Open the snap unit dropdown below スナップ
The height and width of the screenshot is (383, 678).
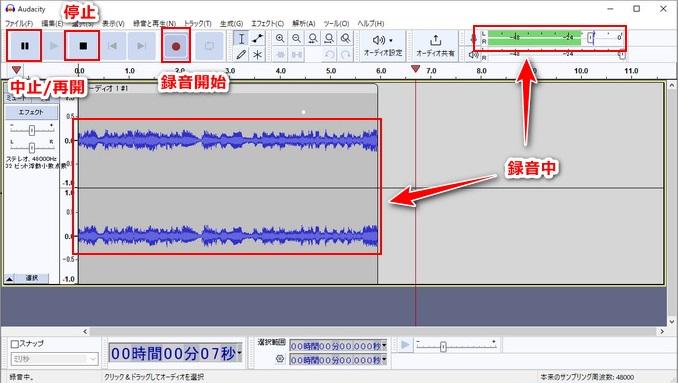(54, 359)
